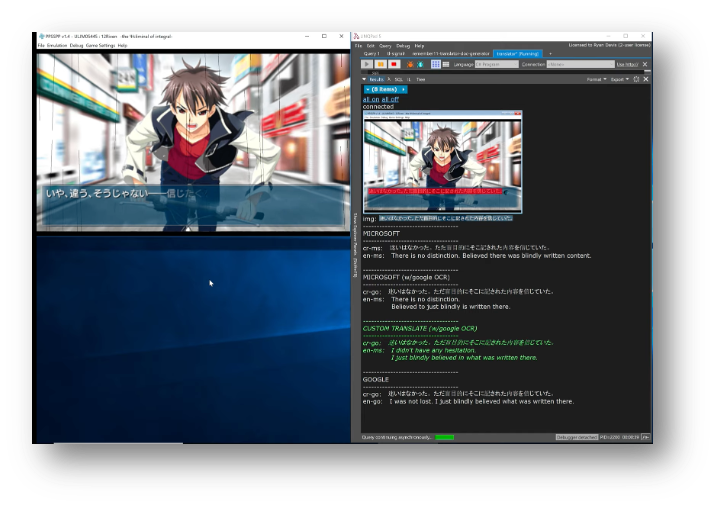Click the green query progress bar
716x506 pixels.
point(444,437)
